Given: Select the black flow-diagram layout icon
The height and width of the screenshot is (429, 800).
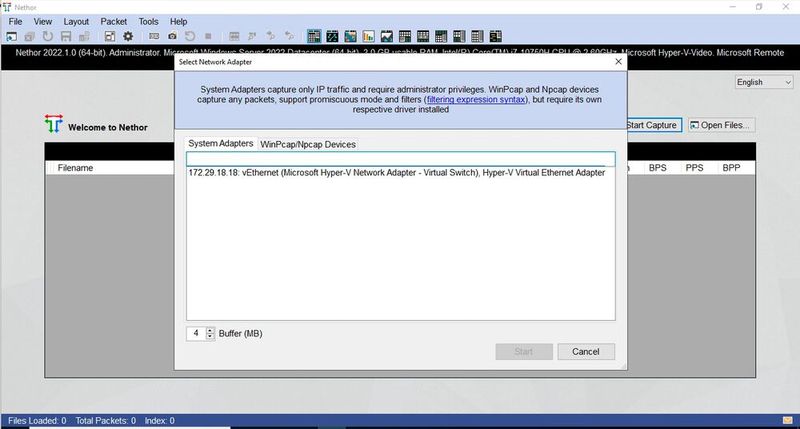Looking at the screenshot, I should (x=495, y=36).
